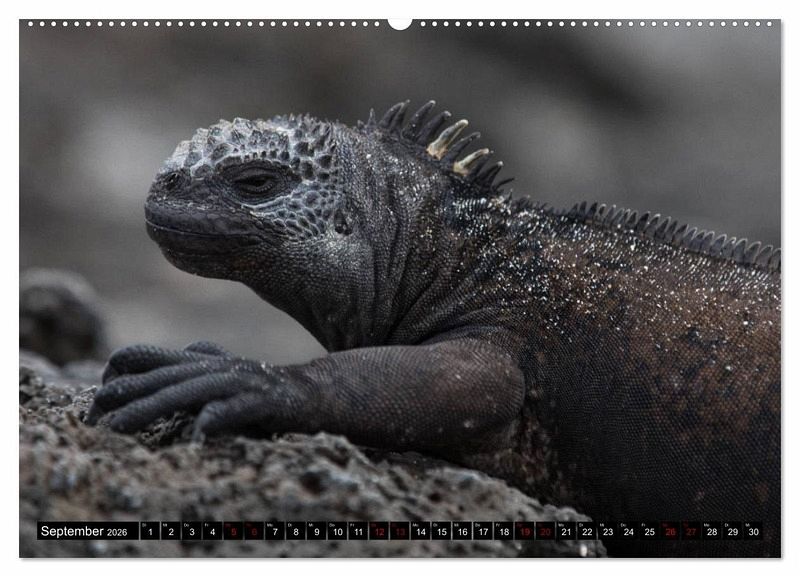Click the calendar hanging hole at top
The height and width of the screenshot is (577, 800).
pos(400,22)
